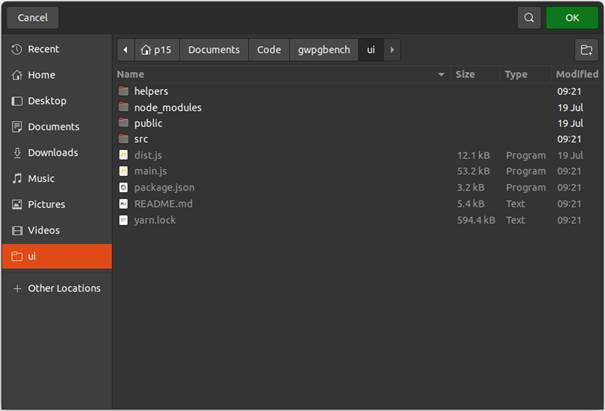Click the README.md file name
This screenshot has height=411, width=605.
(x=163, y=204)
